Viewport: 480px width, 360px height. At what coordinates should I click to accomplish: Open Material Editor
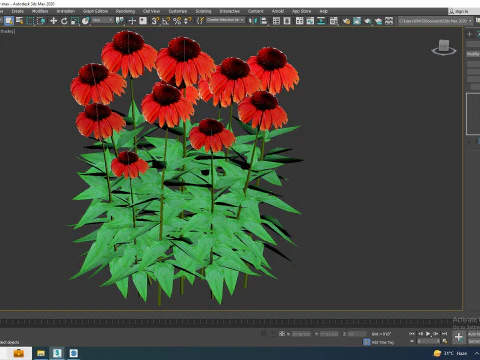(x=334, y=21)
